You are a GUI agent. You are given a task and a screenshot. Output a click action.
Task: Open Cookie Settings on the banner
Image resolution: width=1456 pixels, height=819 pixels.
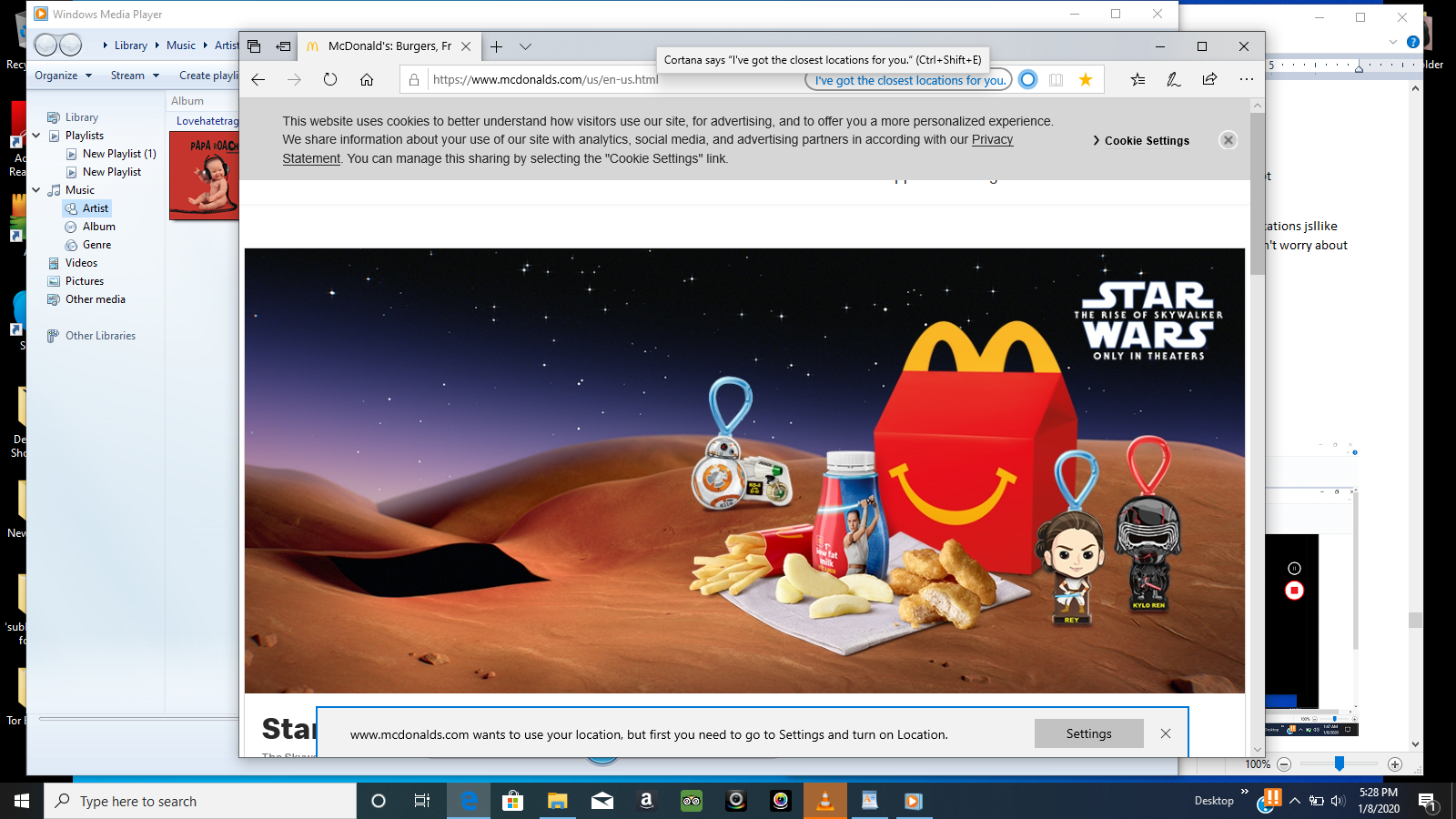[x=1141, y=141]
